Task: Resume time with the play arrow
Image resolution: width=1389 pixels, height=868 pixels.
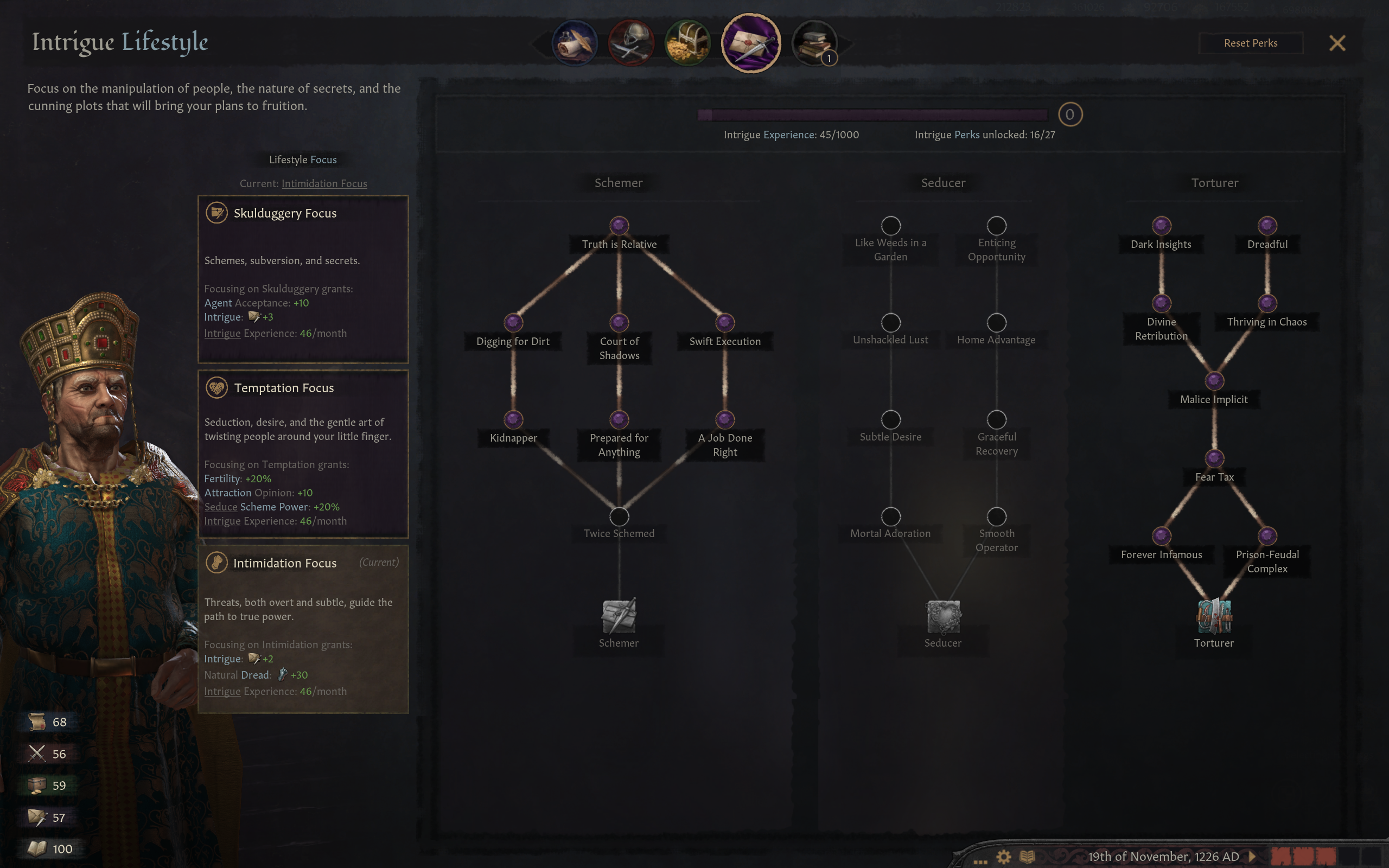Action: pyautogui.click(x=1252, y=857)
